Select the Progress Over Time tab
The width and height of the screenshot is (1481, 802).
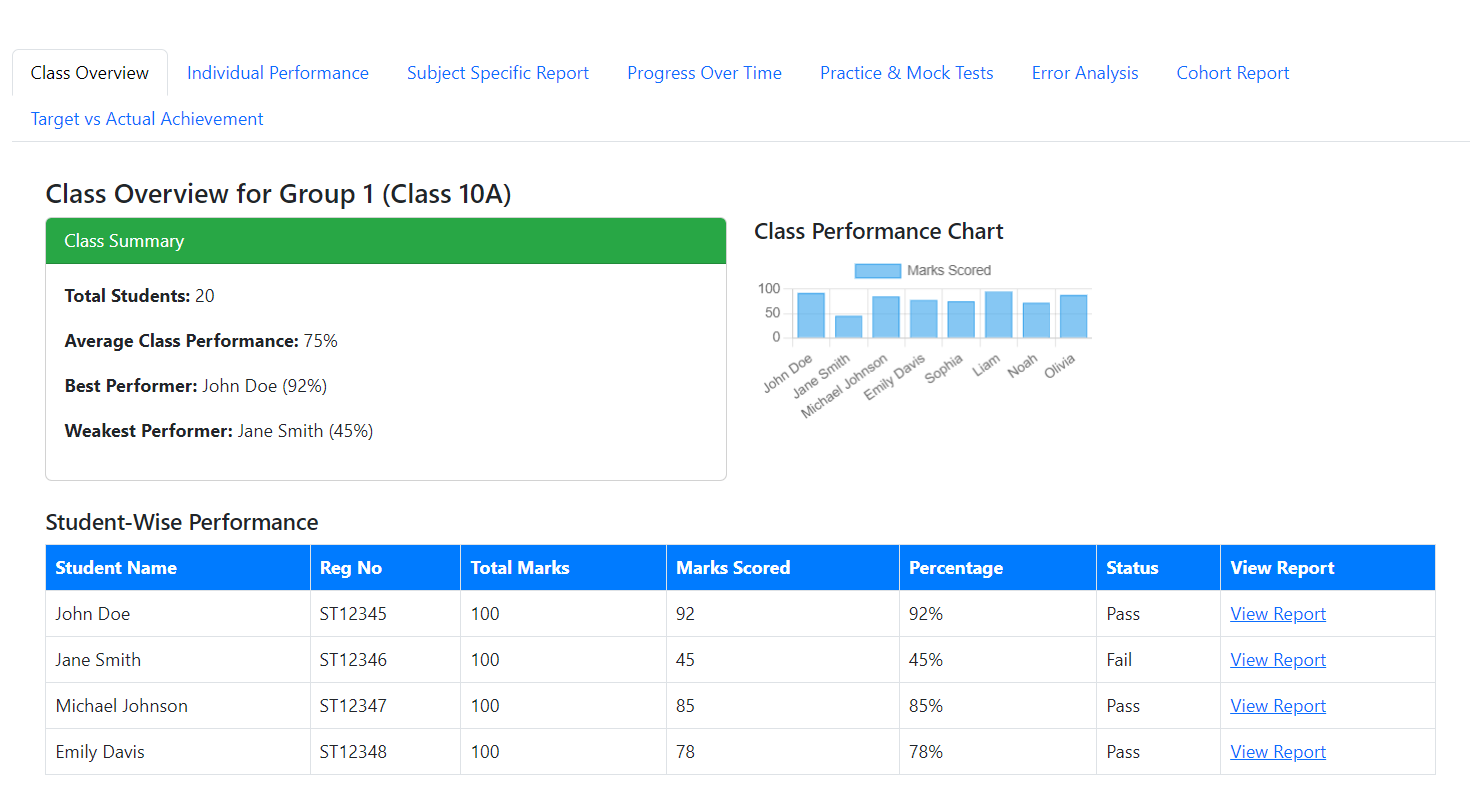[704, 72]
